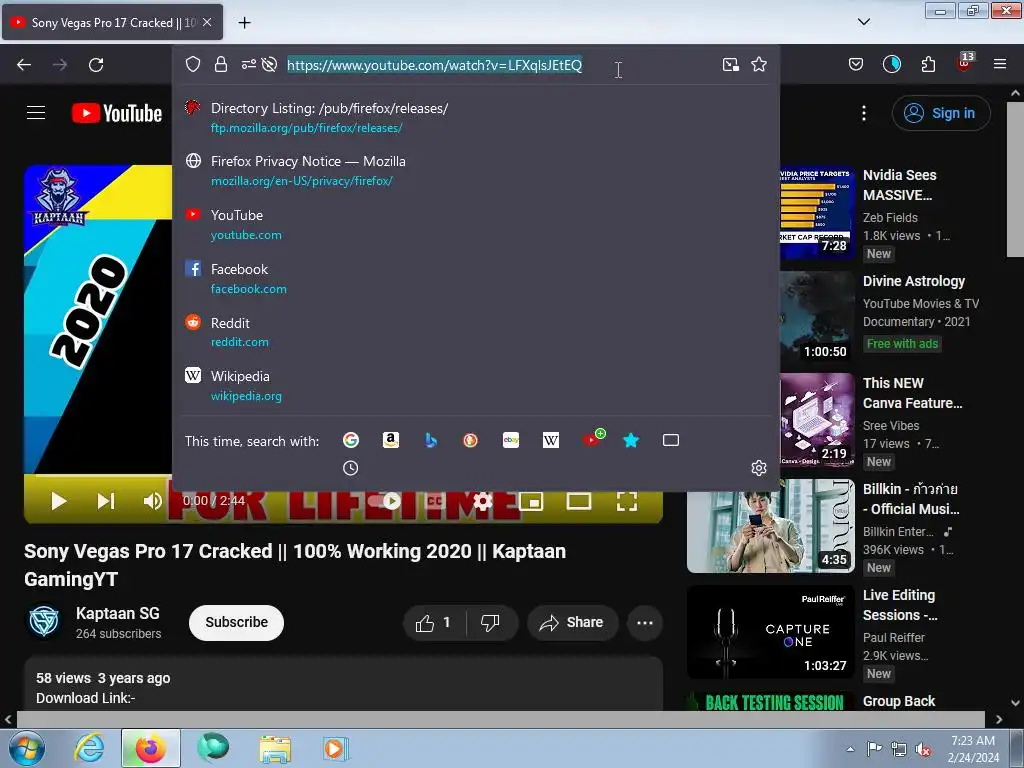Switch to miniplayer mode
The image size is (1024, 768).
click(x=531, y=501)
